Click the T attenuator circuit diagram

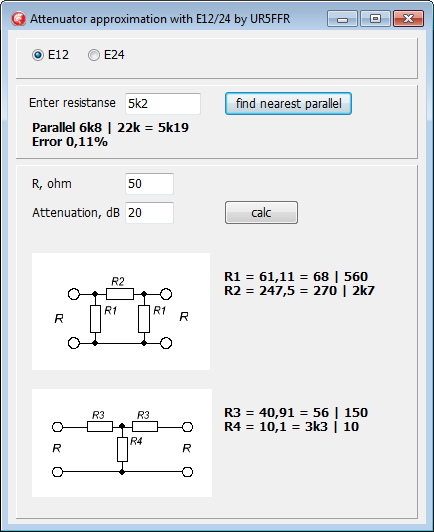click(122, 443)
